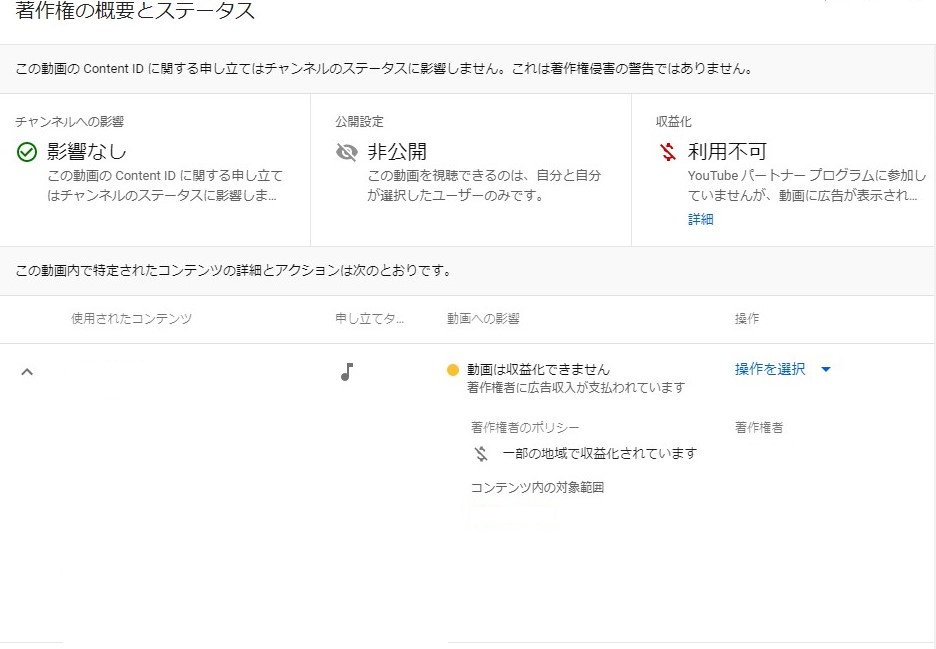Click the 申し立てタイプ column header
The width and height of the screenshot is (936, 649).
(x=367, y=319)
